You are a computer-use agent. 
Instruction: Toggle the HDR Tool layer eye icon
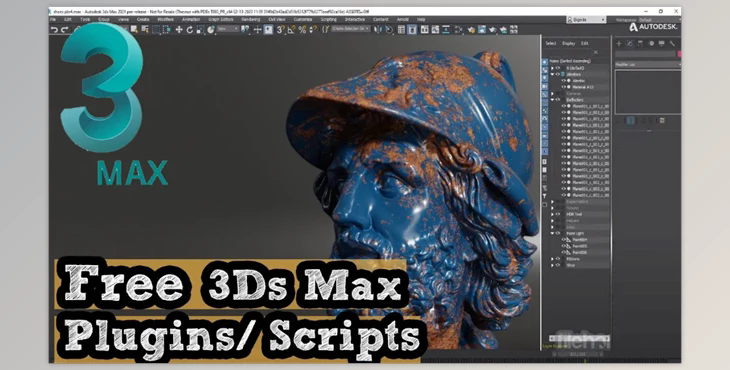pos(558,214)
